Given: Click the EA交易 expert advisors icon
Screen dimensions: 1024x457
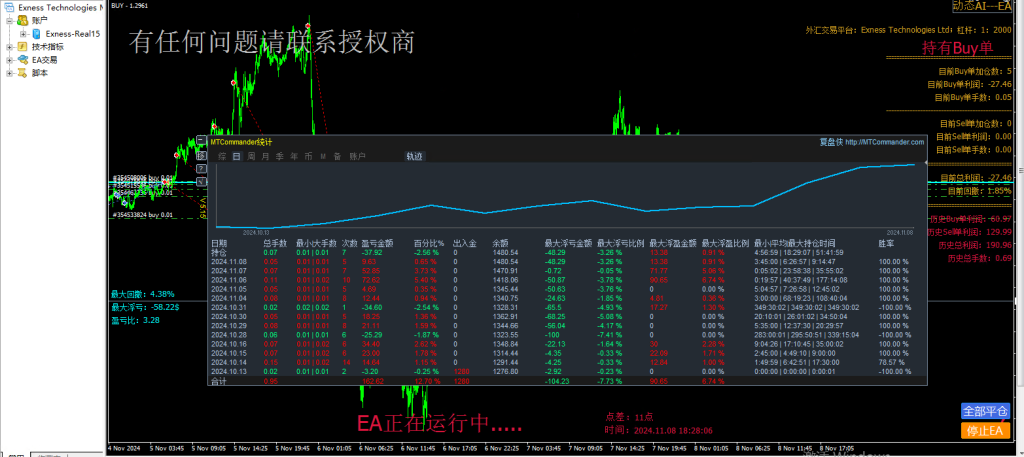Looking at the screenshot, I should [x=22, y=60].
